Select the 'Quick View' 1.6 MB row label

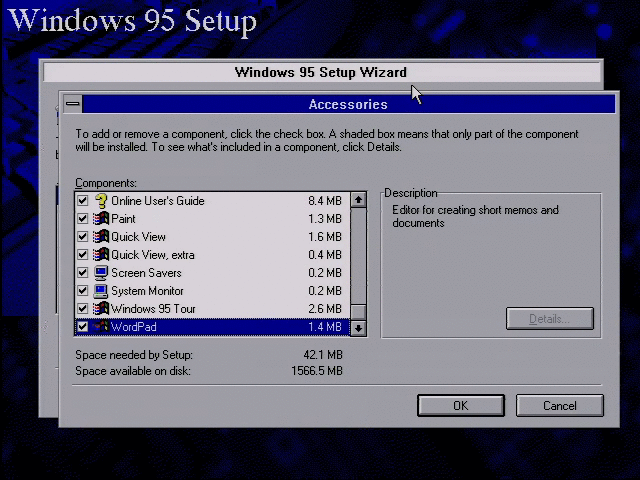click(138, 237)
